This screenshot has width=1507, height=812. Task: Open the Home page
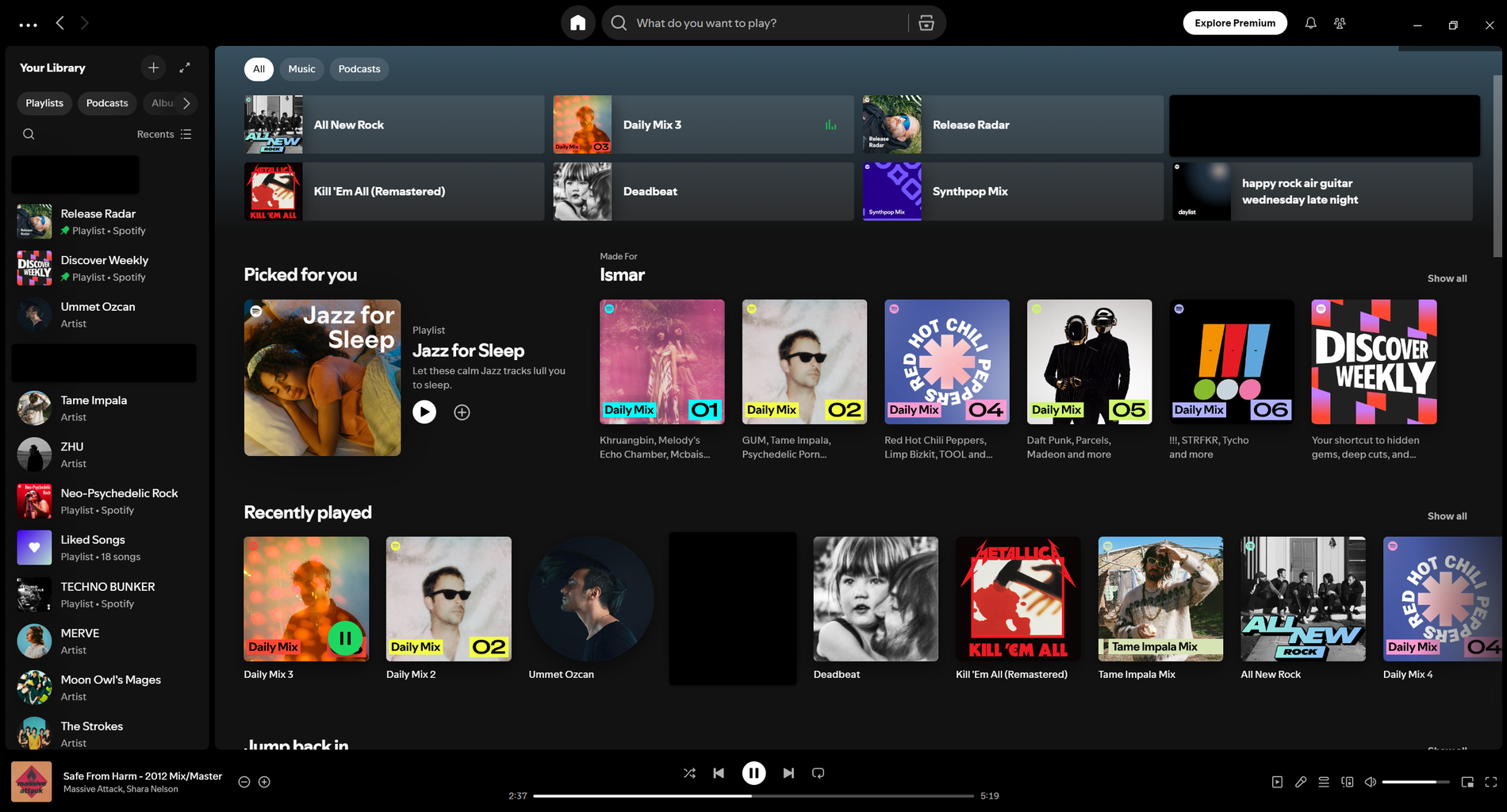click(578, 22)
